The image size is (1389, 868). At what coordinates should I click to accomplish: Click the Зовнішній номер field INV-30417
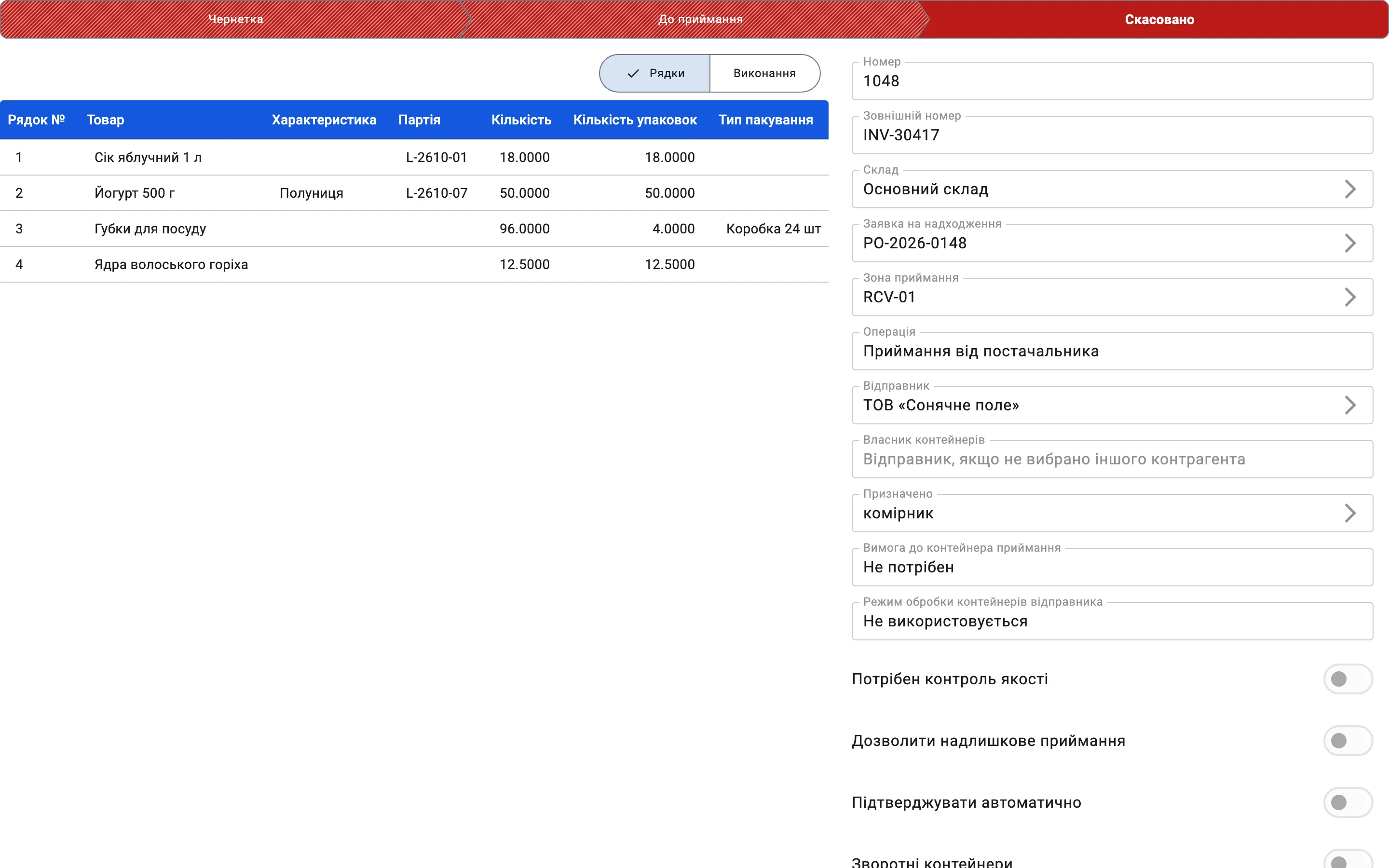click(1112, 135)
